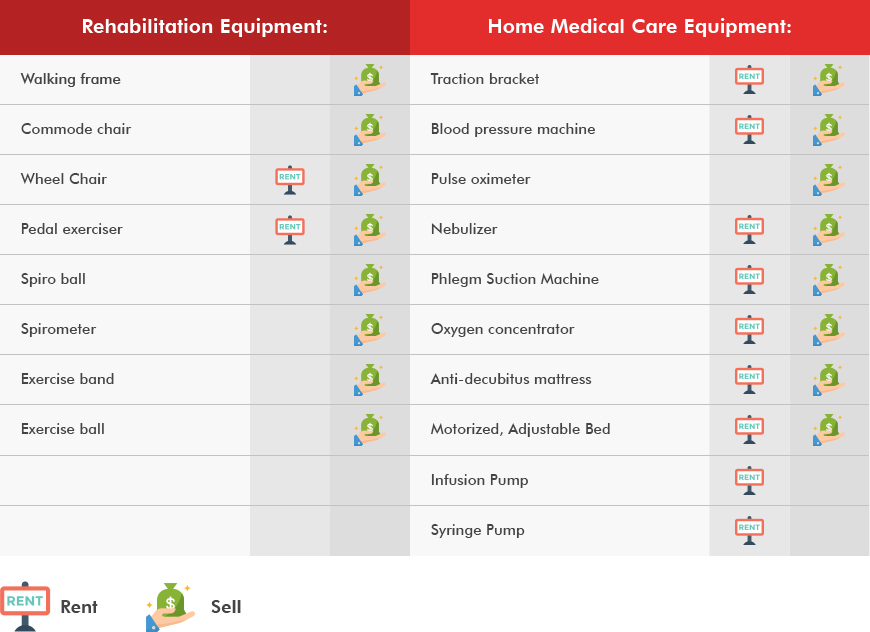Click the Rent icon for Oxygen concentrator
The height and width of the screenshot is (632, 870).
[x=749, y=330]
